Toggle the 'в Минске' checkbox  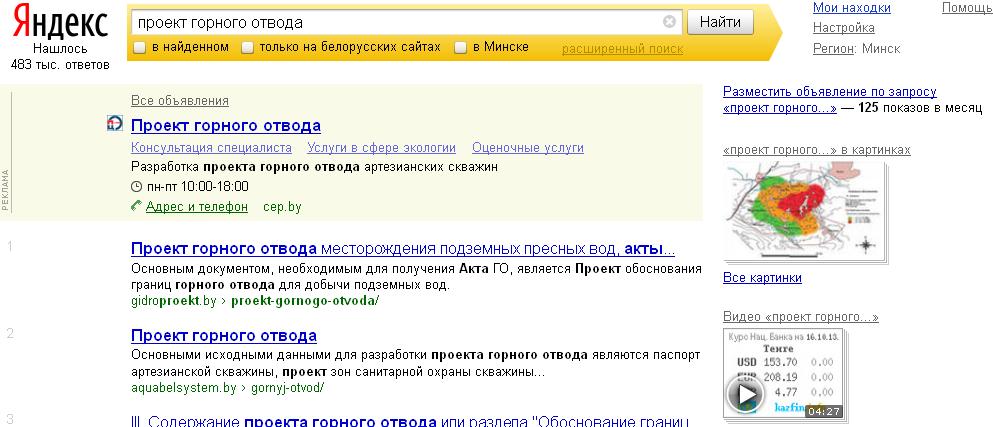tap(461, 48)
